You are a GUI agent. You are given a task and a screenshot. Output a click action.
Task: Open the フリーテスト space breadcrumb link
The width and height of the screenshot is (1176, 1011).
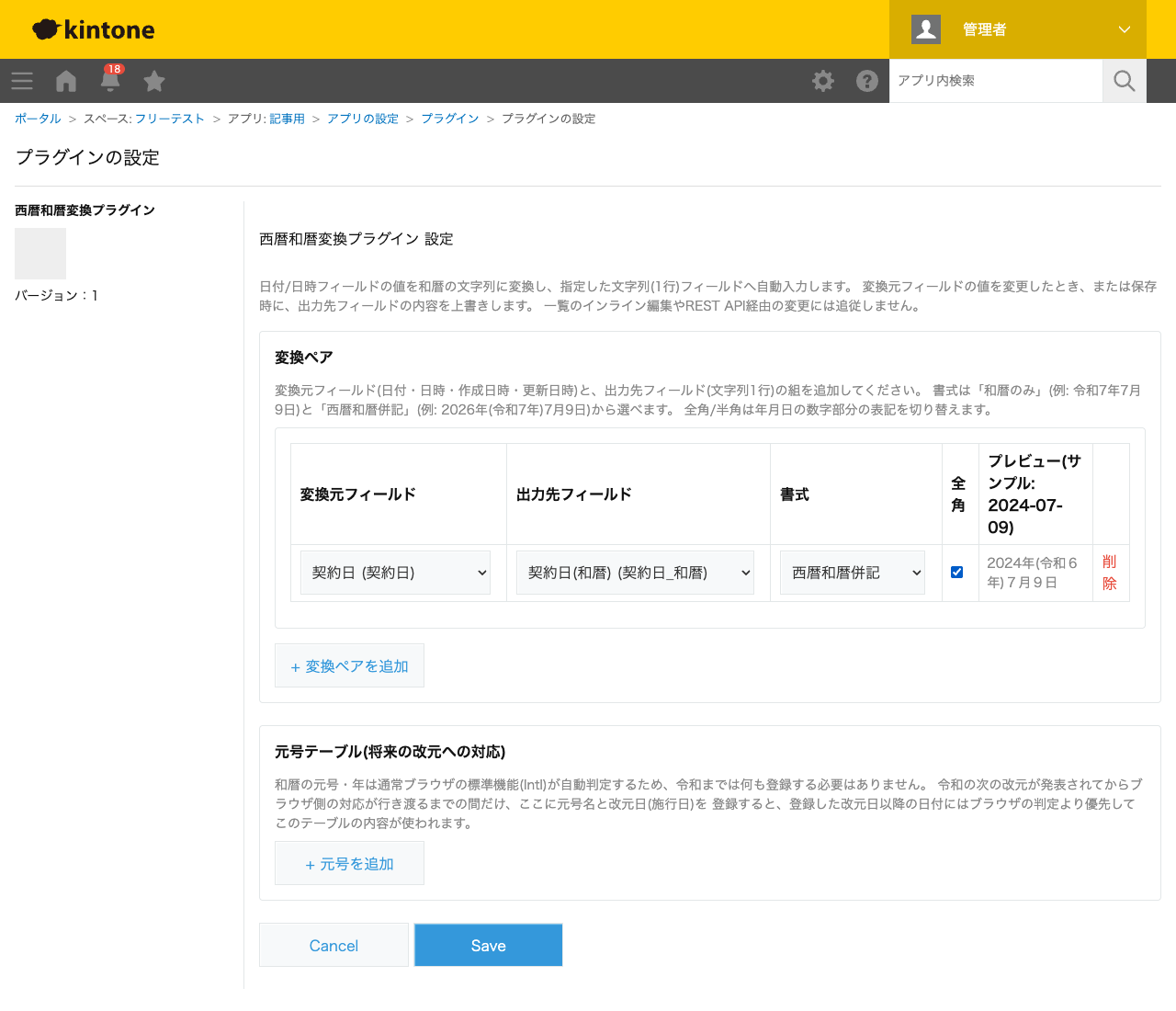[x=170, y=119]
